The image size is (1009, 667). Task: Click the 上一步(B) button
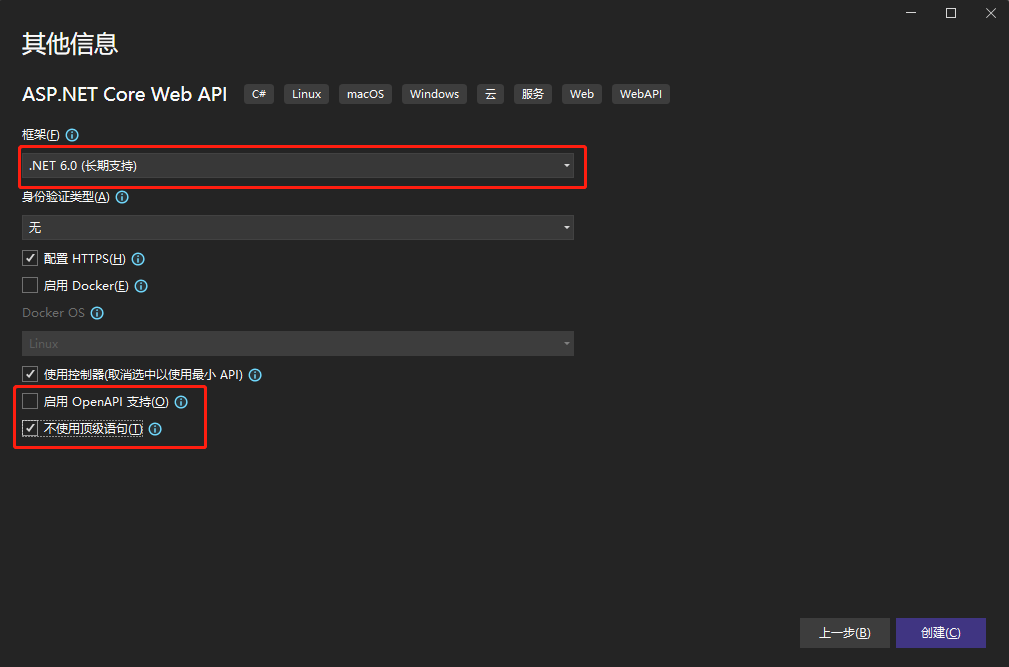click(x=844, y=633)
